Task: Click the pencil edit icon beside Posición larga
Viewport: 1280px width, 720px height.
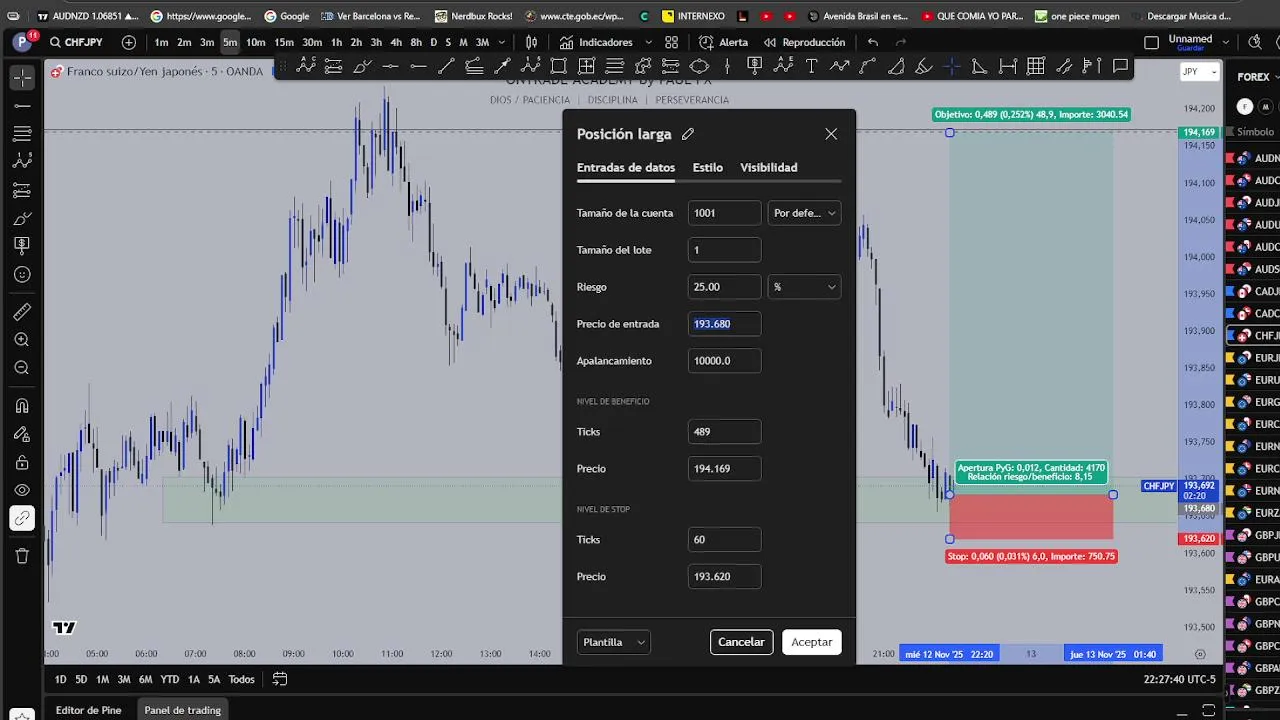Action: [x=688, y=134]
